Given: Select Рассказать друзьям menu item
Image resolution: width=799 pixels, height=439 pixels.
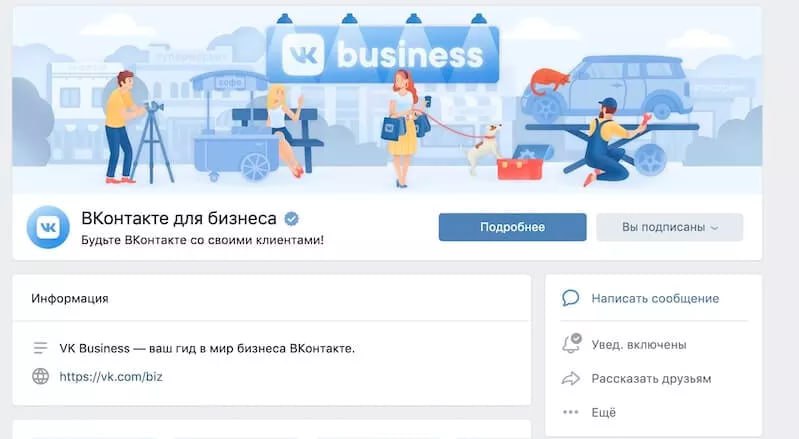Looking at the screenshot, I should [x=651, y=379].
